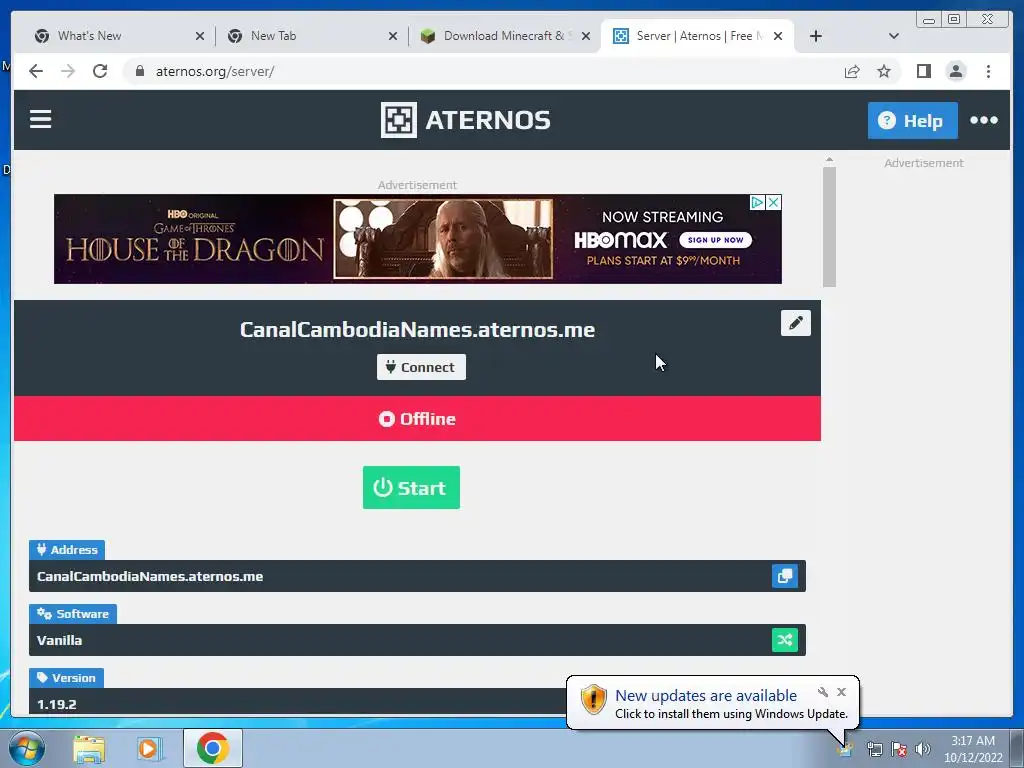The image size is (1024, 768).
Task: Open the Chrome profile icon
Action: (x=955, y=71)
